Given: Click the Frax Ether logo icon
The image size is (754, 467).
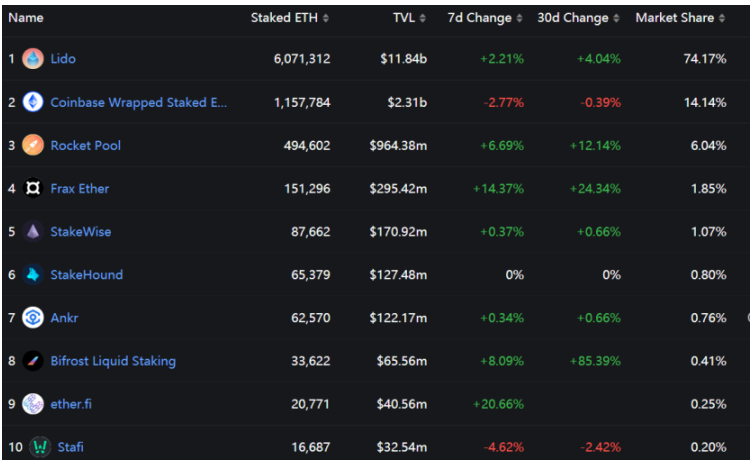Looking at the screenshot, I should pyautogui.click(x=33, y=188).
